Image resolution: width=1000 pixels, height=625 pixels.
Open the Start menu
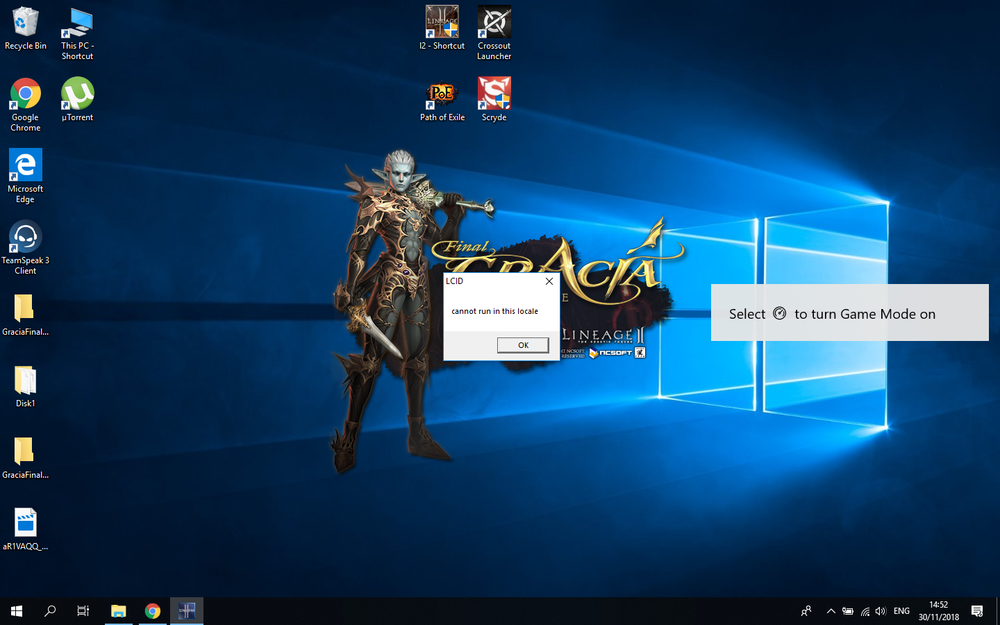click(x=15, y=610)
